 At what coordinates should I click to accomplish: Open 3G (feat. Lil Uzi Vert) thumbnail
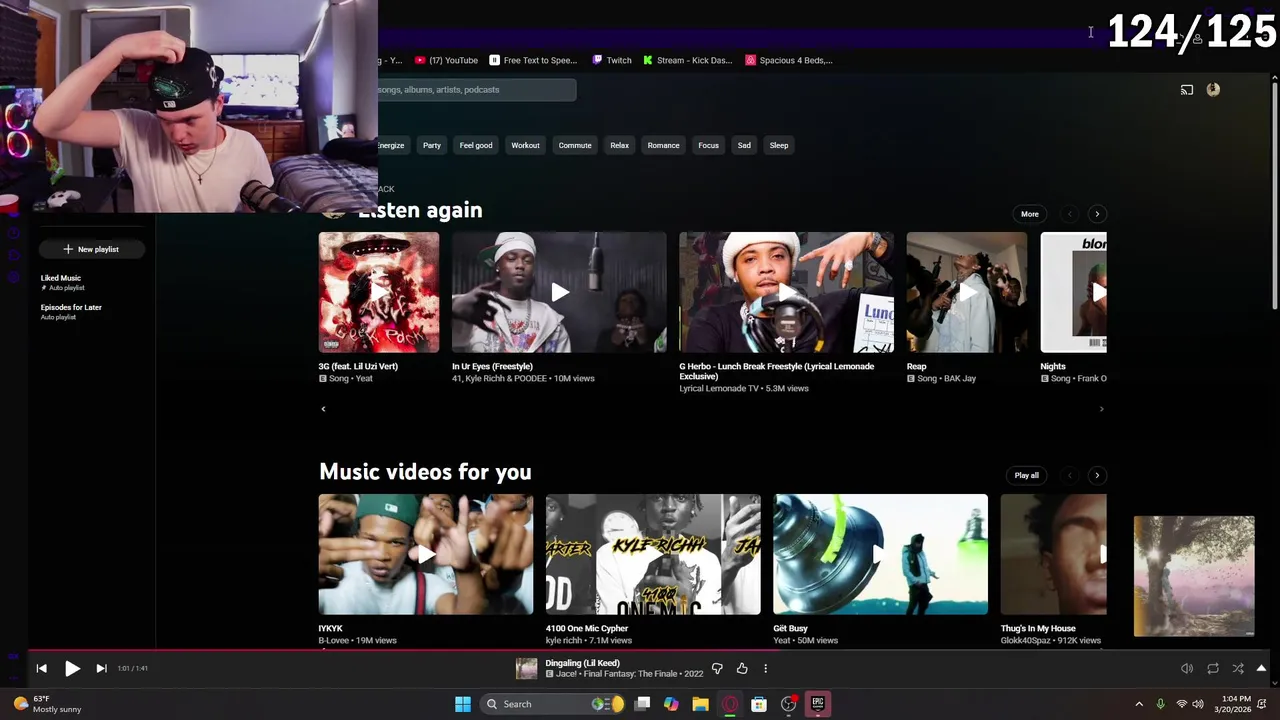tap(379, 292)
